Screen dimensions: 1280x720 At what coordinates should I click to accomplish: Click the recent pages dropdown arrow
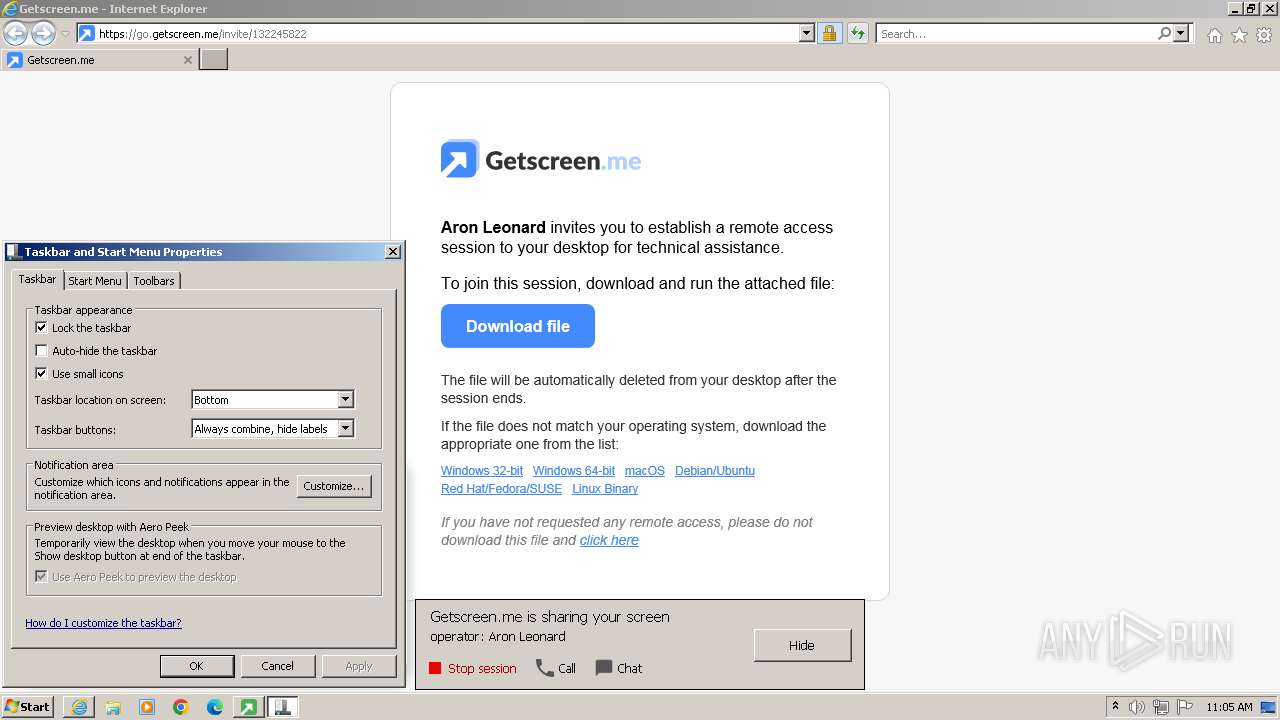point(65,34)
